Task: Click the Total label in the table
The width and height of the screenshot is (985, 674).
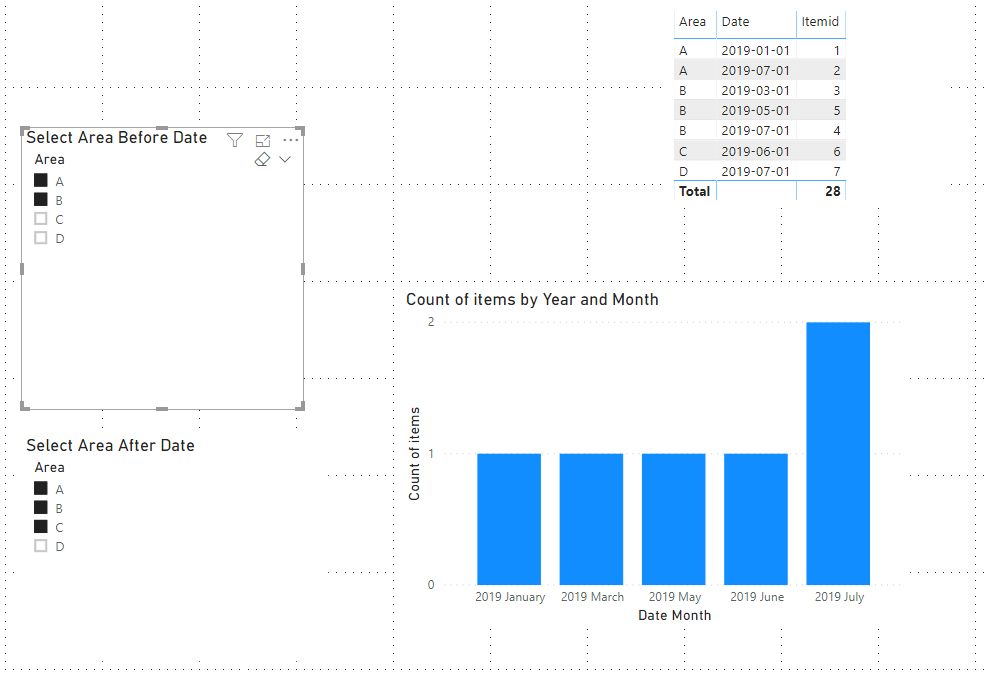Action: tap(694, 192)
